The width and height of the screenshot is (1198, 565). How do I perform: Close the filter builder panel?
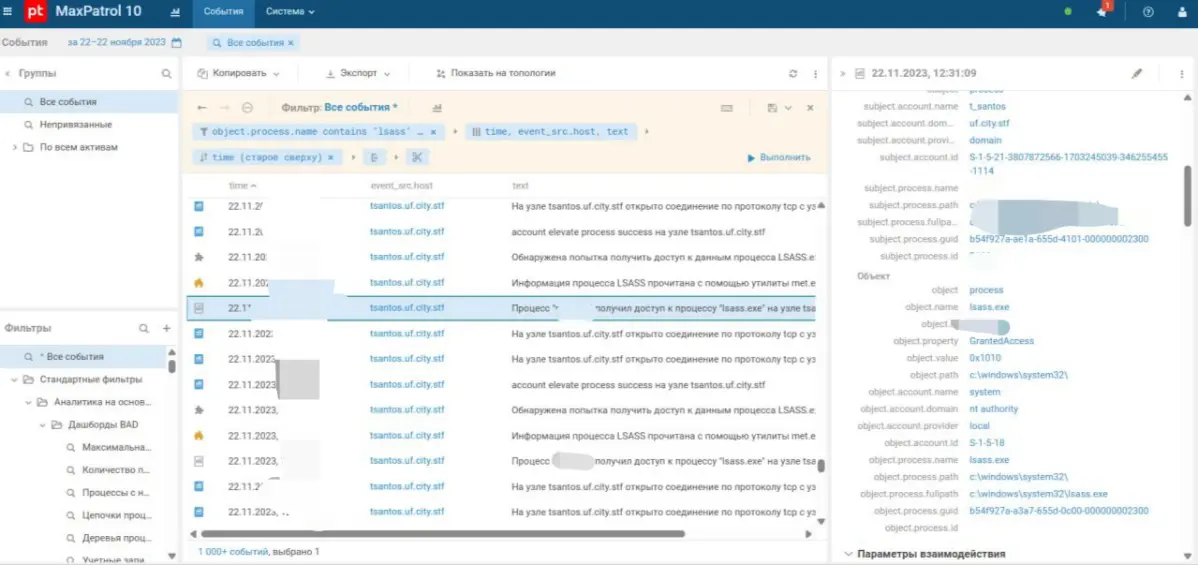tap(810, 108)
